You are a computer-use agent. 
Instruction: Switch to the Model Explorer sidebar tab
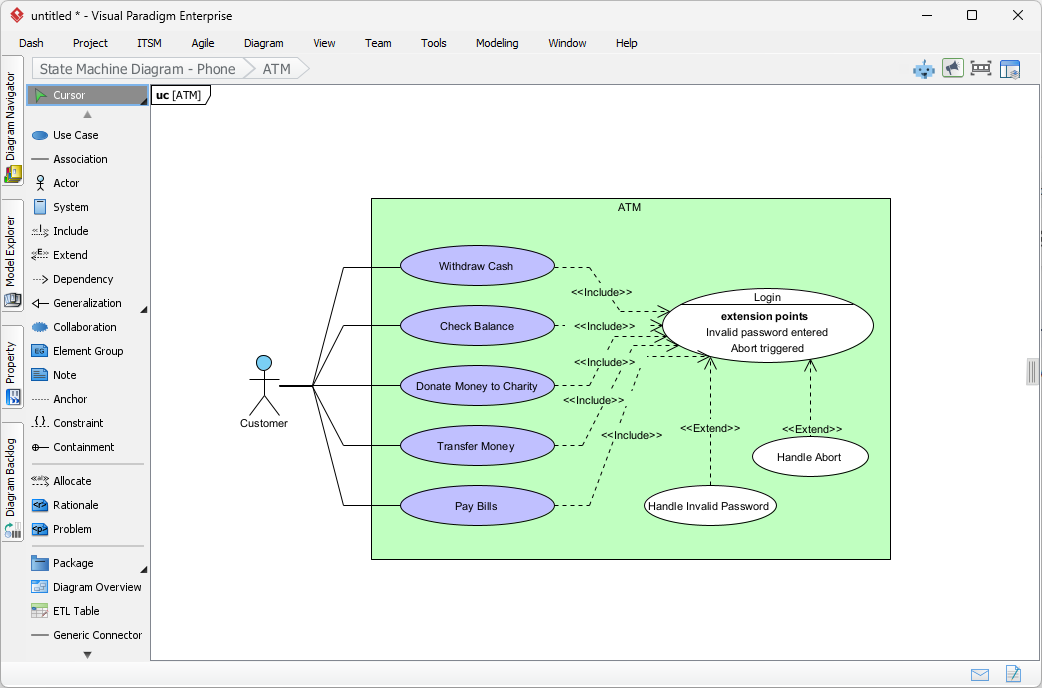(12, 252)
